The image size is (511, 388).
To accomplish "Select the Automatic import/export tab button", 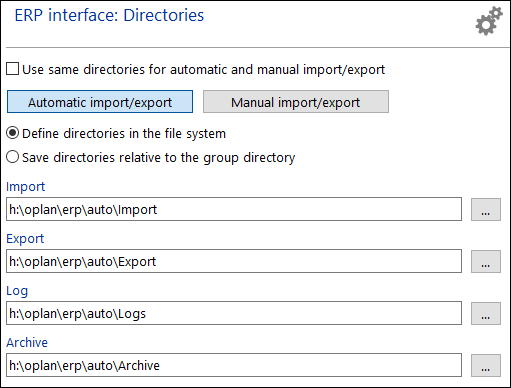I will [100, 102].
